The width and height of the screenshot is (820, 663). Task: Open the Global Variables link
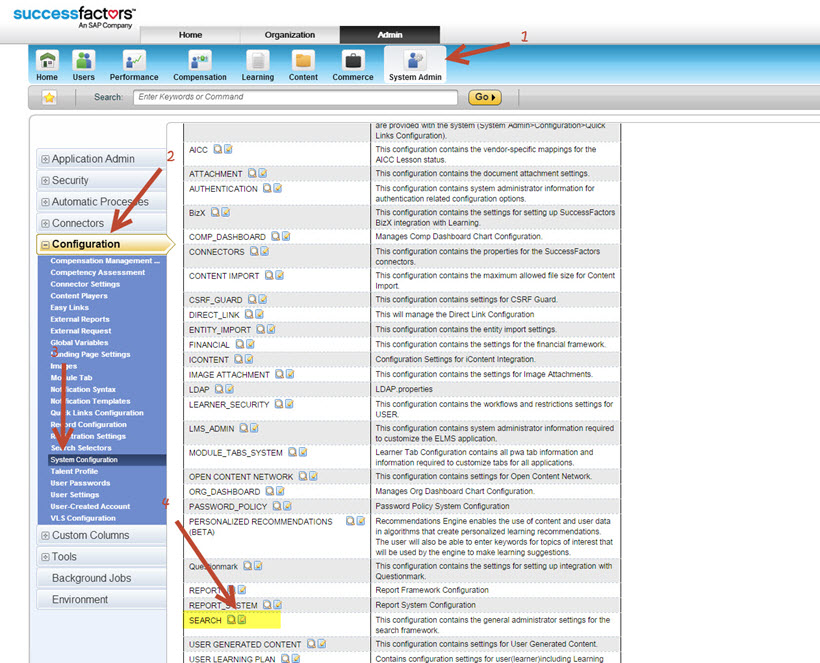tap(79, 342)
